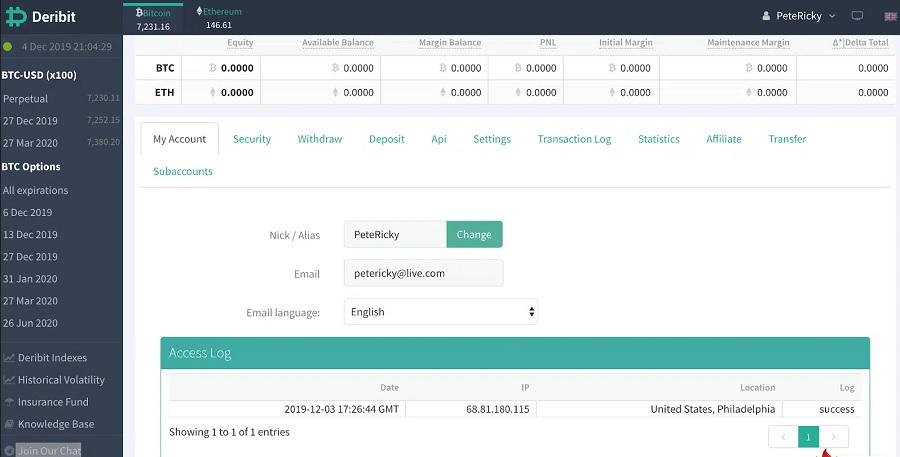Screen dimensions: 900x457
Task: Go to the previous access log page
Action: click(783, 437)
